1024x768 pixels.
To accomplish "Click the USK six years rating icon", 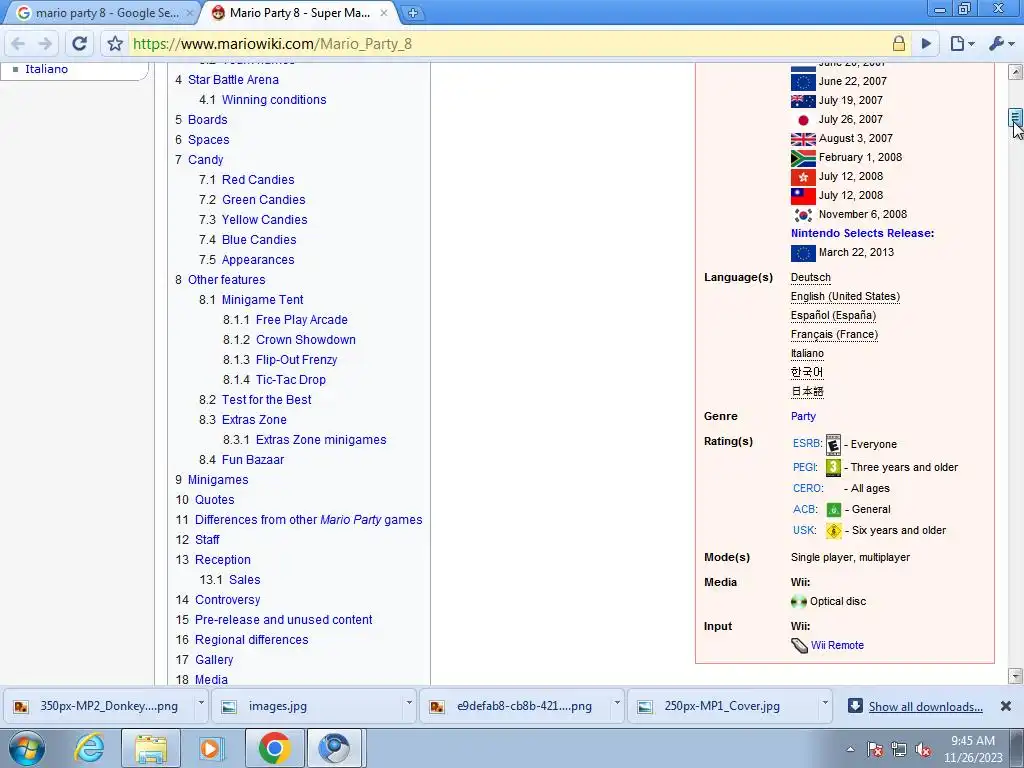I will (x=833, y=531).
